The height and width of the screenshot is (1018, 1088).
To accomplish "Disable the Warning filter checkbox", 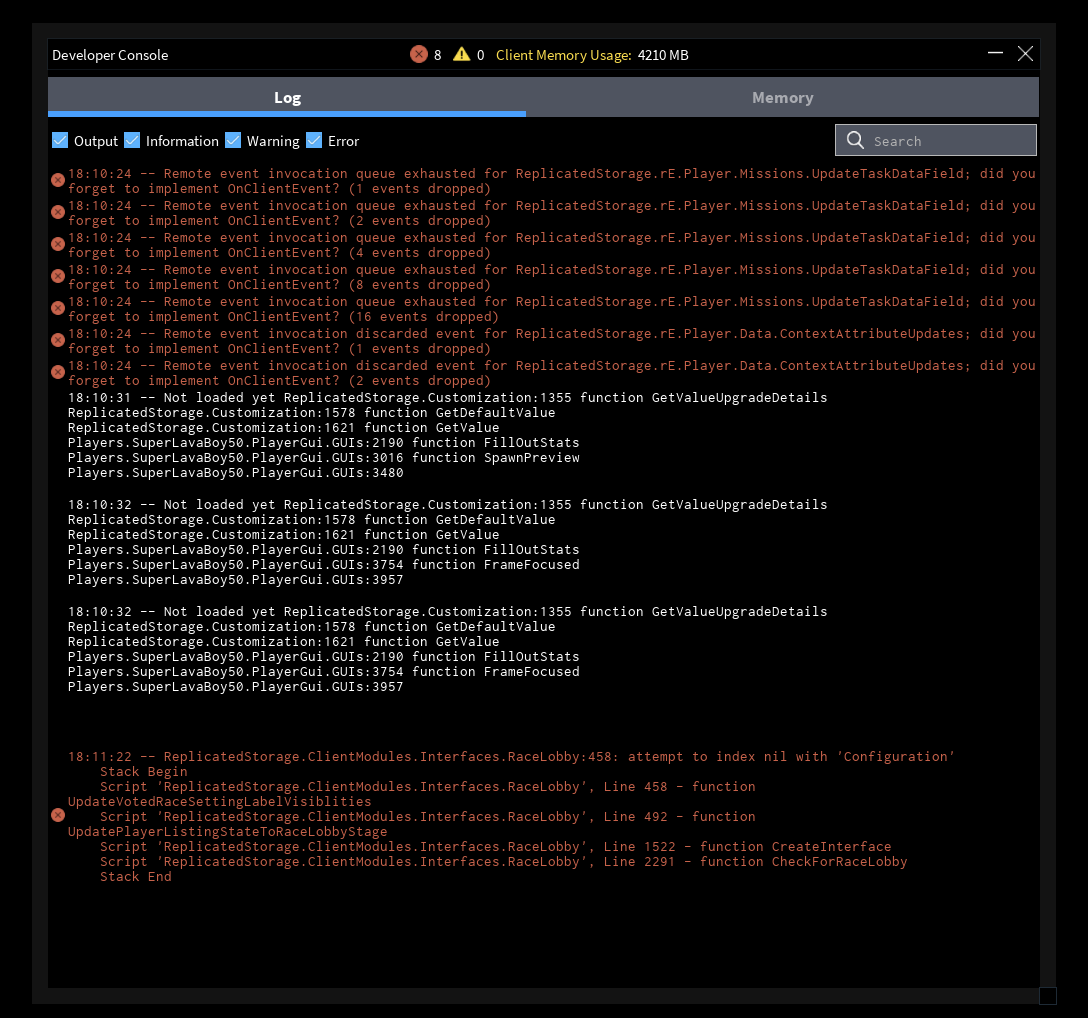I will tap(233, 140).
